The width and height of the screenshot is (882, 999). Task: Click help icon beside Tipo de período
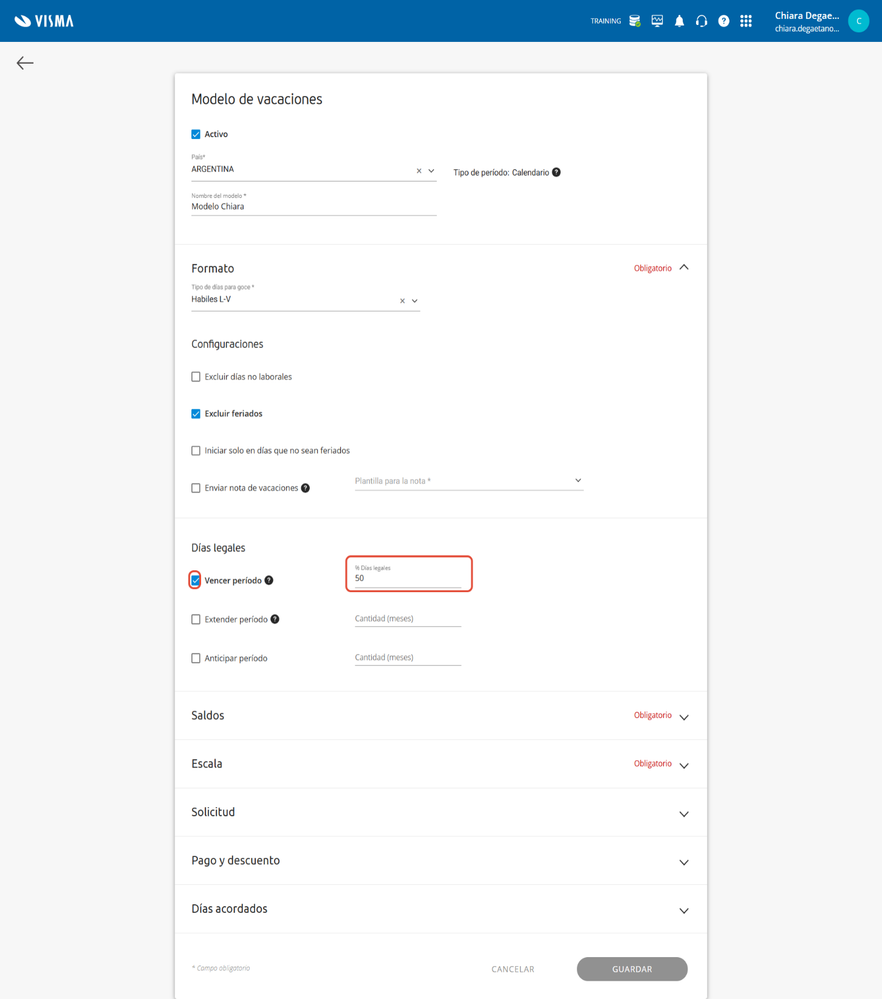tap(556, 172)
